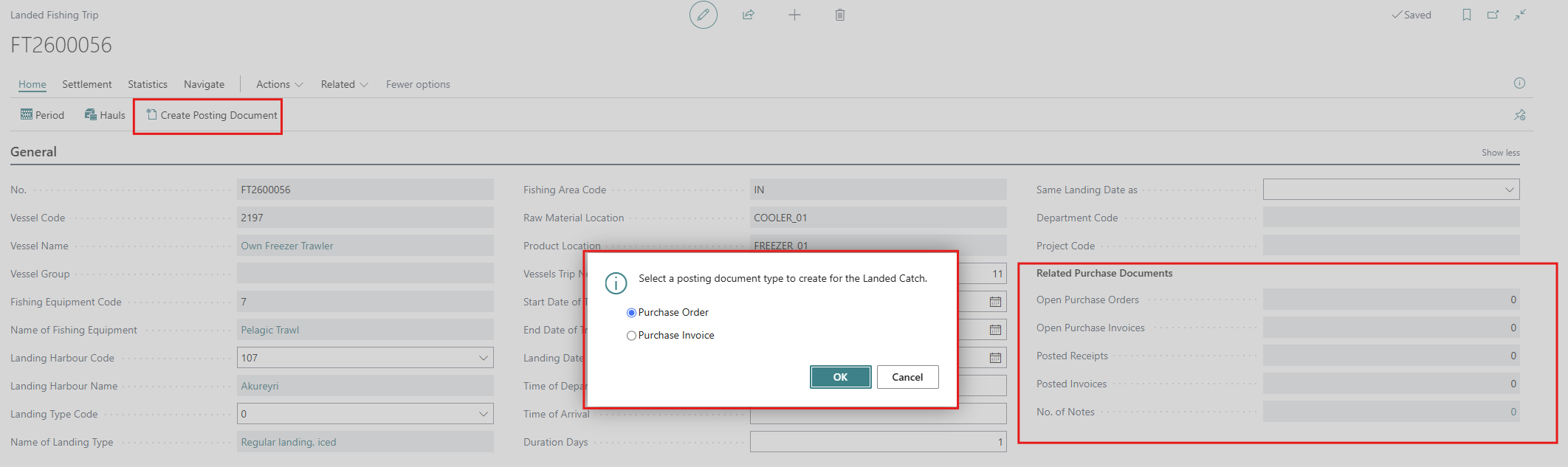This screenshot has width=1568, height=467.
Task: Click Create Posting Document
Action: coord(211,115)
